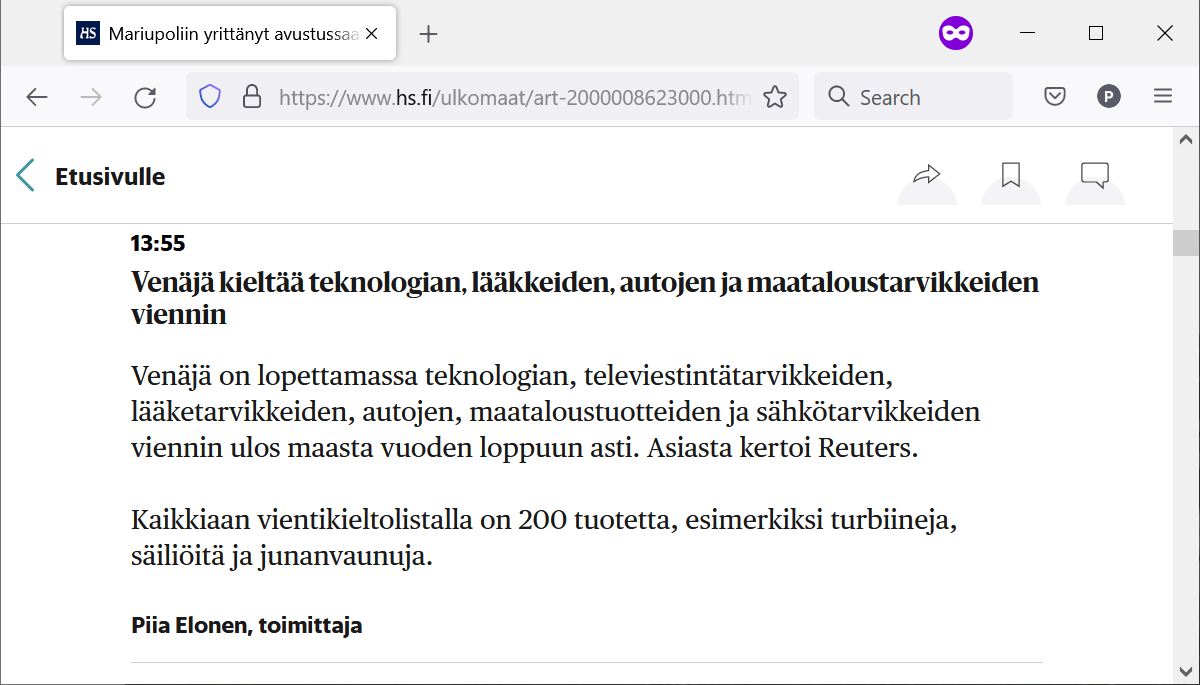Viewport: 1200px width, 685px height.
Task: Go back to the previous page
Action: coord(37,96)
